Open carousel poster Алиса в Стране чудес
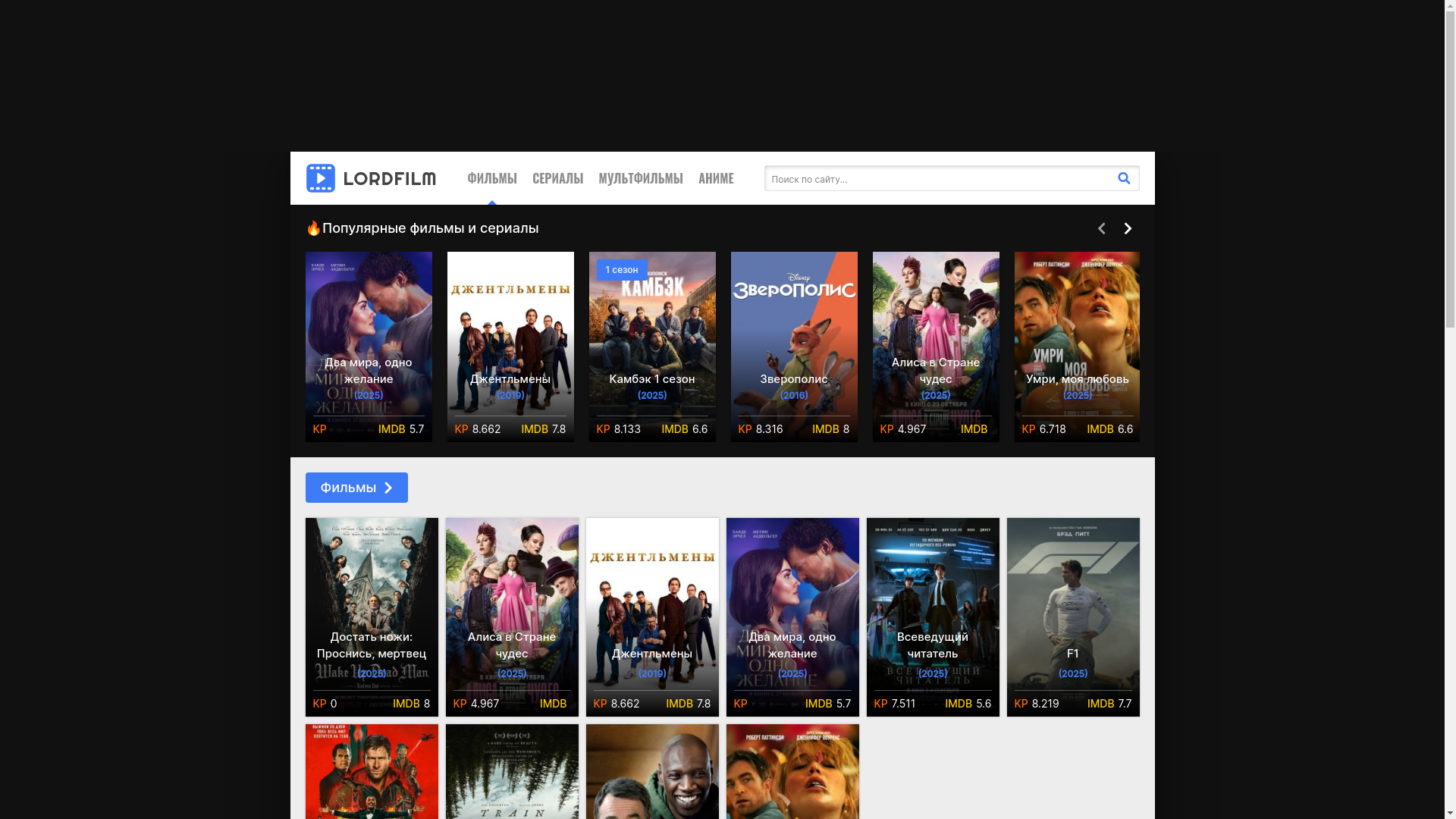1456x819 pixels. tap(936, 347)
